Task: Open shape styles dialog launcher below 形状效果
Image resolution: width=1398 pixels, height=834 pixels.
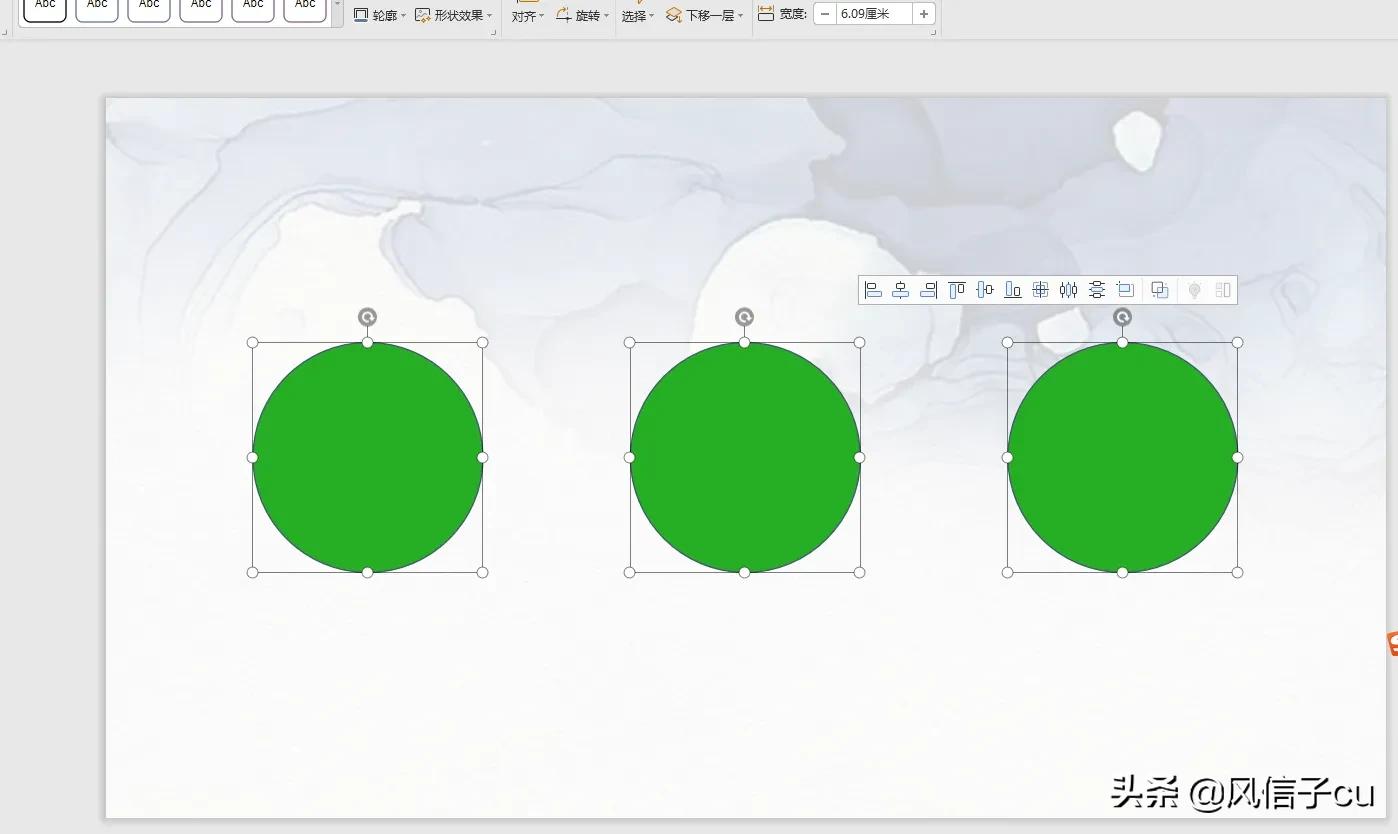Action: (x=494, y=33)
